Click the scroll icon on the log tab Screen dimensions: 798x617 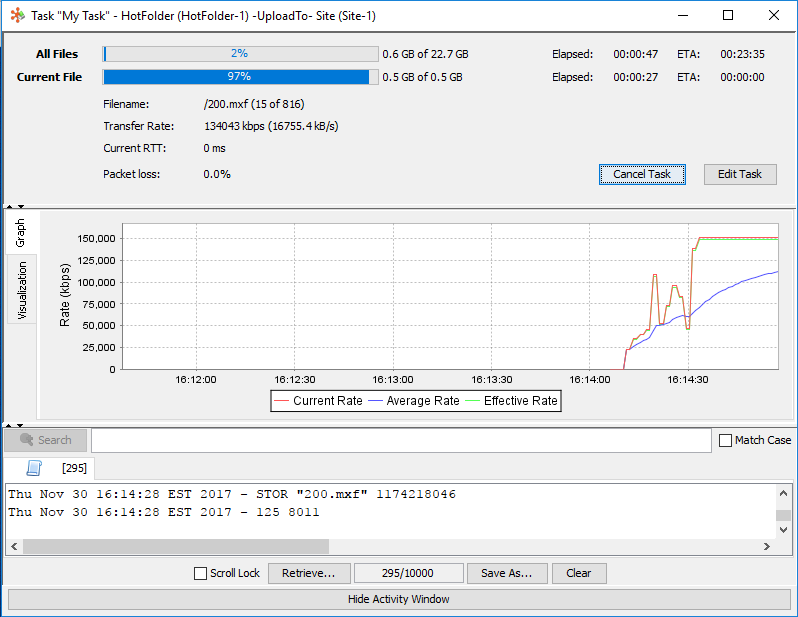tap(33, 467)
